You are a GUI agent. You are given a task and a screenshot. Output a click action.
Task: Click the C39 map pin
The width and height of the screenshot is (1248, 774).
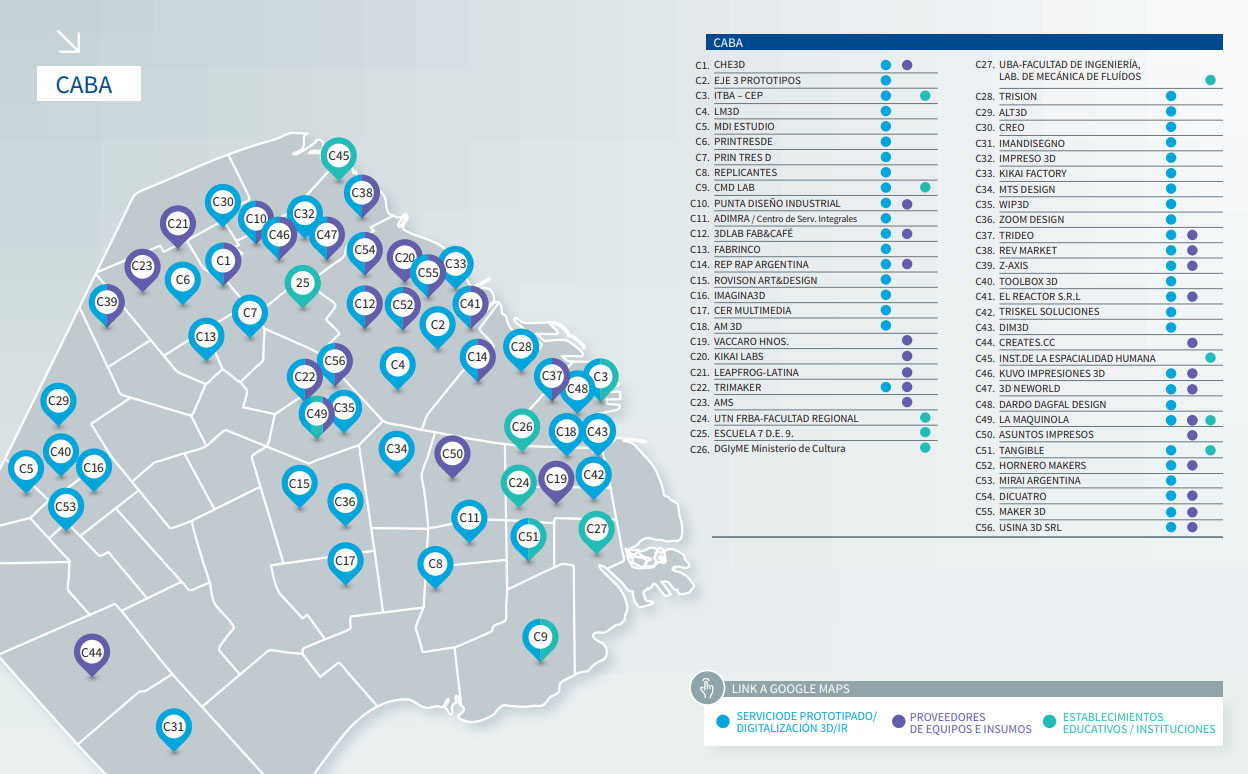tap(107, 305)
